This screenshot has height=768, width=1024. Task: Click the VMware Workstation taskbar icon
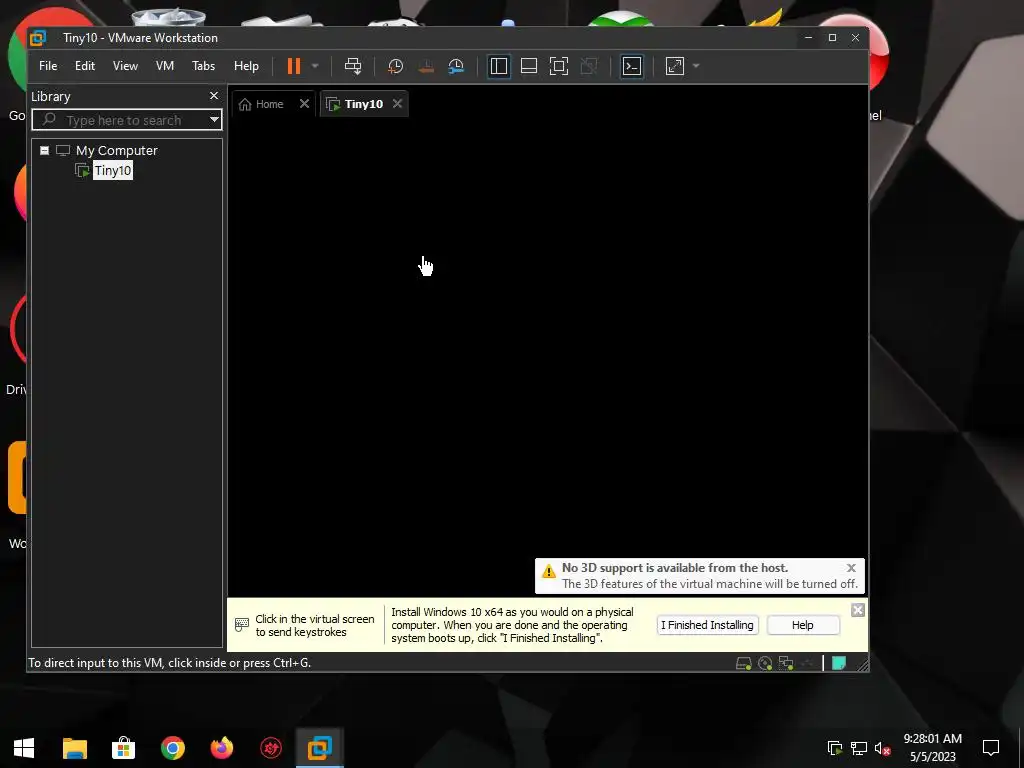click(320, 748)
